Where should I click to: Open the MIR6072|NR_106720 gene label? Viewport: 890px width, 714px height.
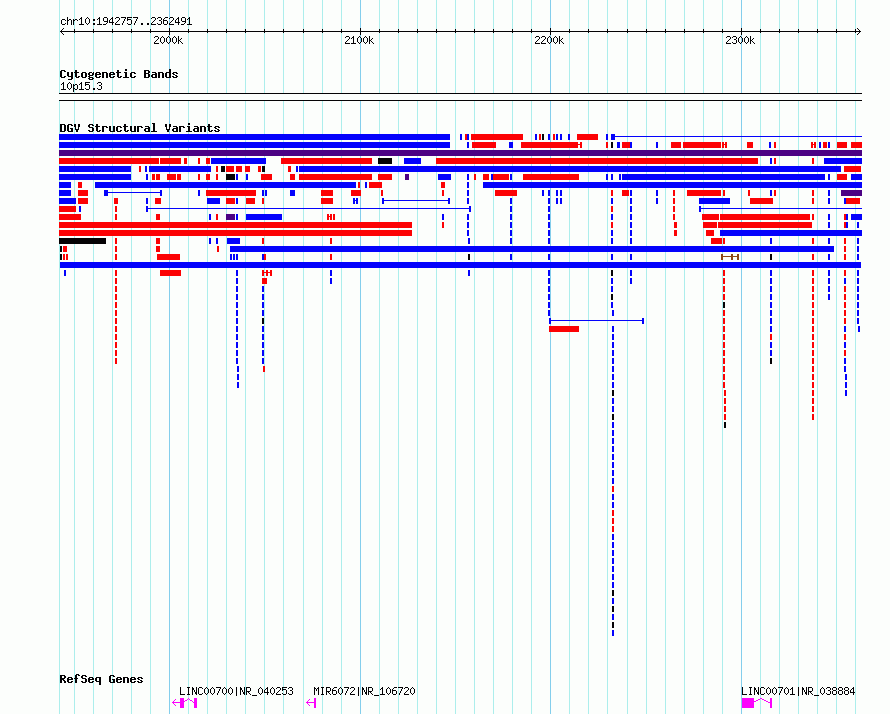(364, 691)
